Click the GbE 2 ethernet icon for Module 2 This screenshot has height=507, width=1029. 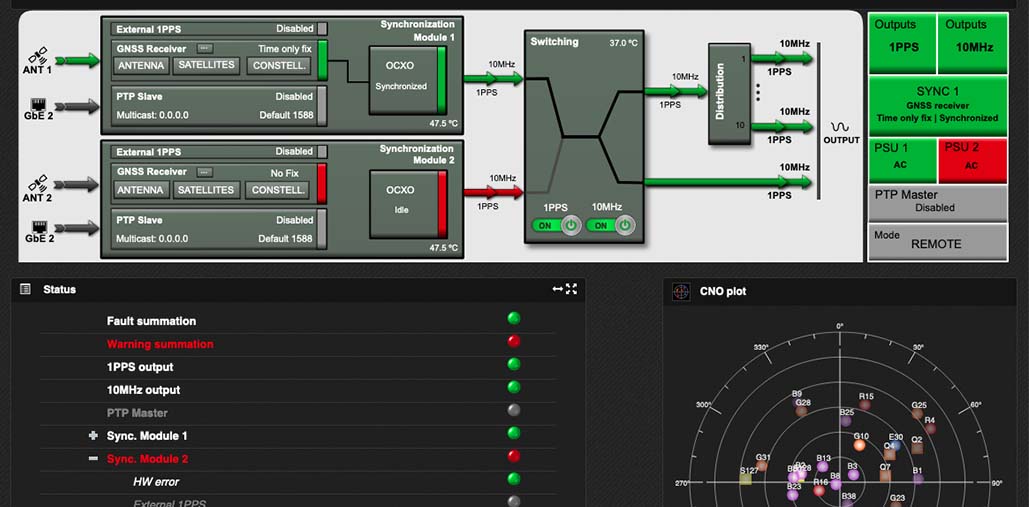[x=39, y=227]
